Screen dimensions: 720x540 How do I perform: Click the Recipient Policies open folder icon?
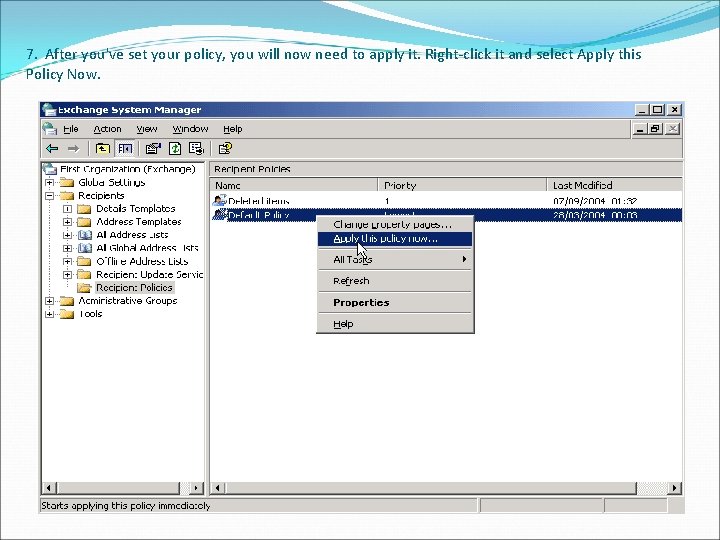[84, 288]
